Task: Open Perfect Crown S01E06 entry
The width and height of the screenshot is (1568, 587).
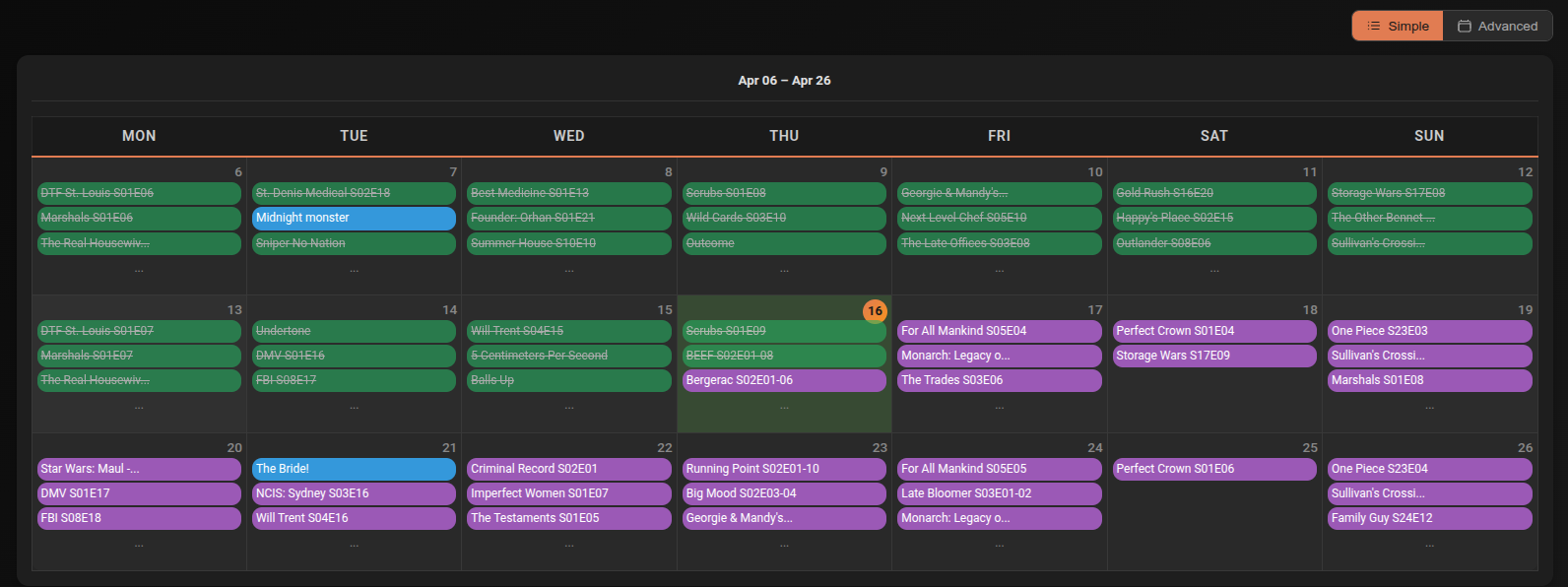Action: tap(1214, 469)
